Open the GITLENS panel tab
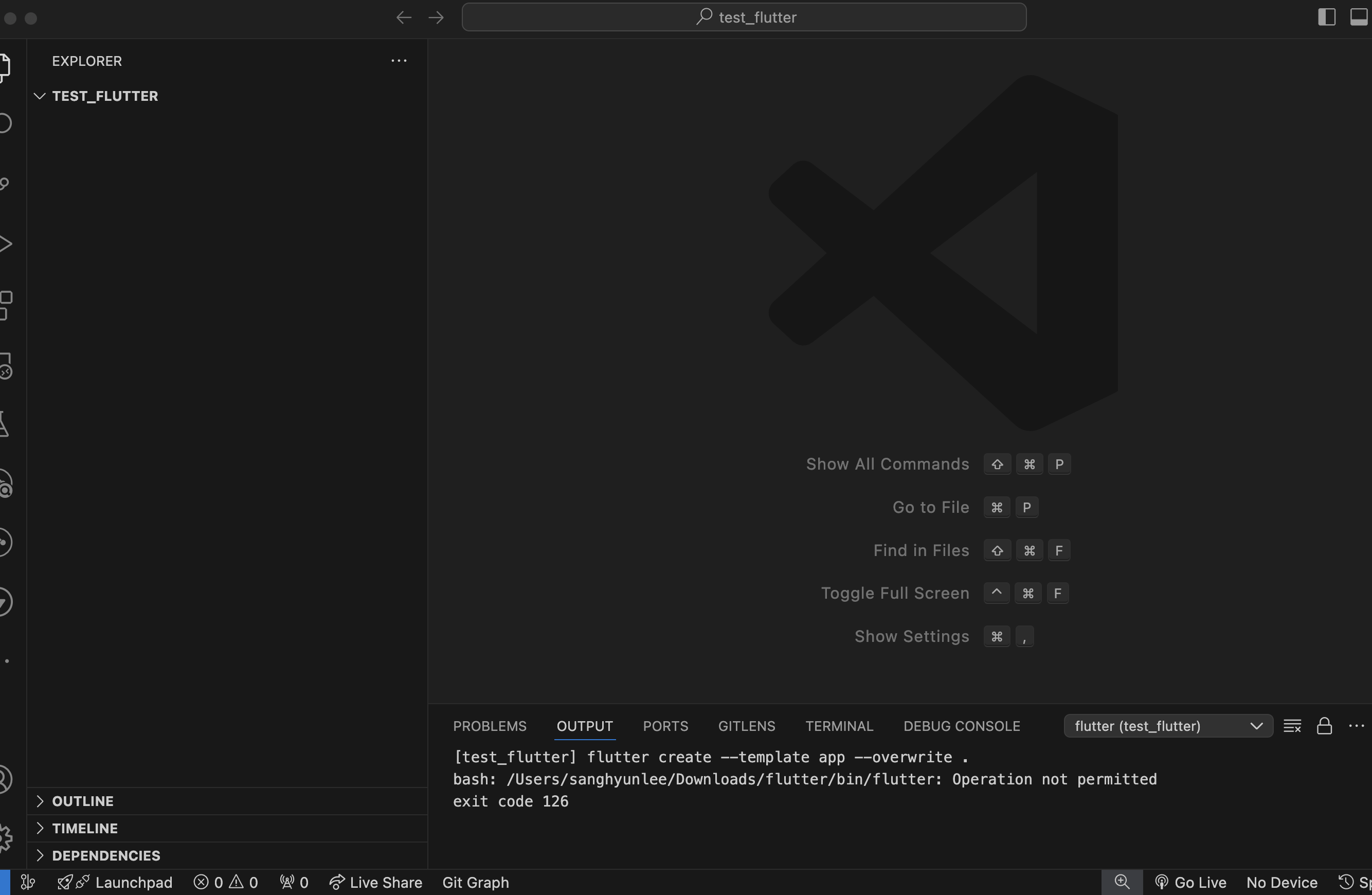Viewport: 1372px width, 895px height. tap(747, 726)
